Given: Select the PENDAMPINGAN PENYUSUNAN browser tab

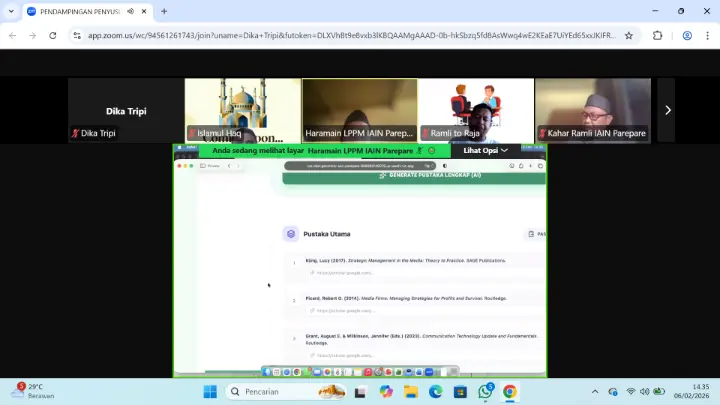Looking at the screenshot, I should (x=75, y=11).
